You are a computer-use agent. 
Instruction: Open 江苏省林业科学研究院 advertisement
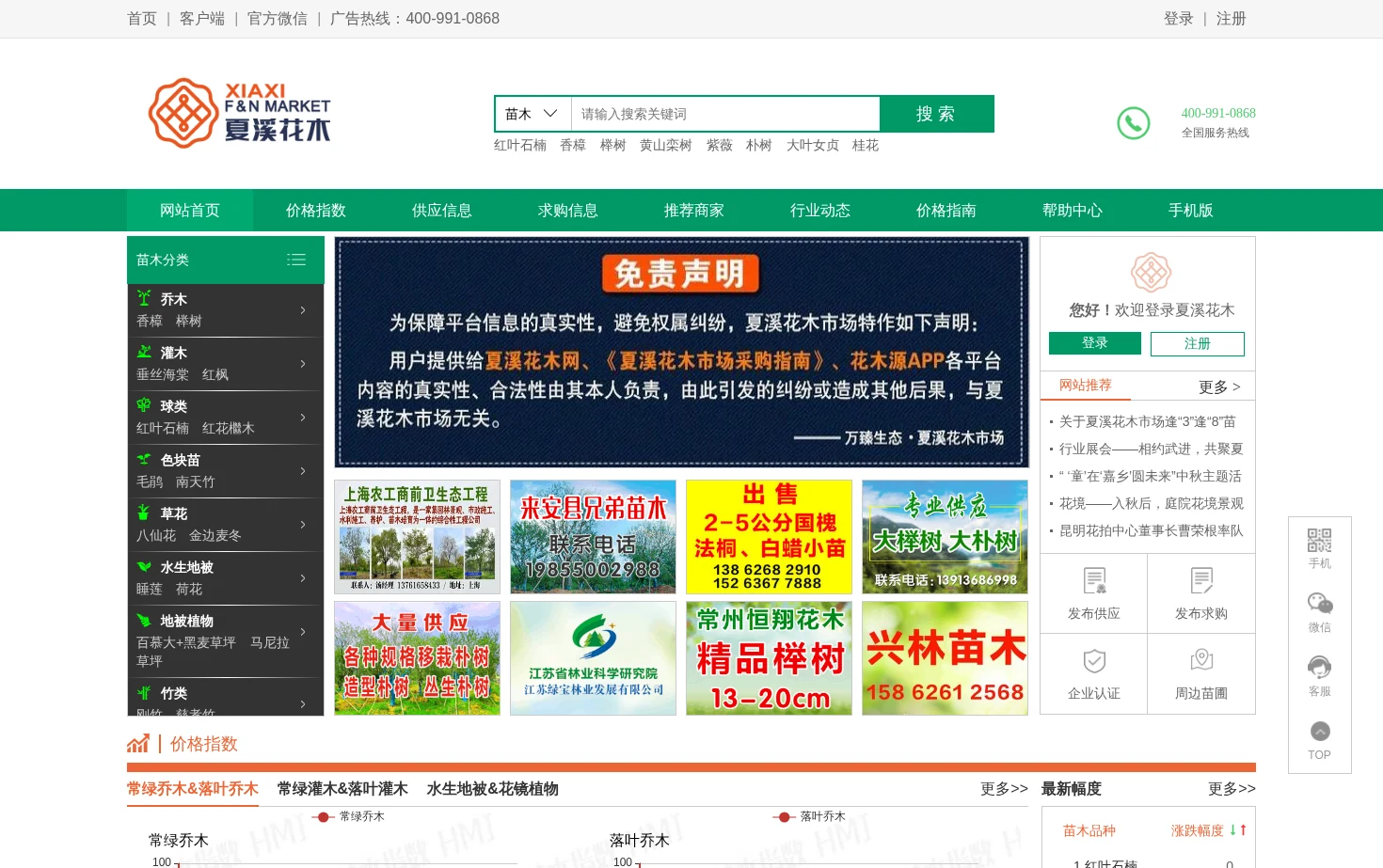[593, 658]
